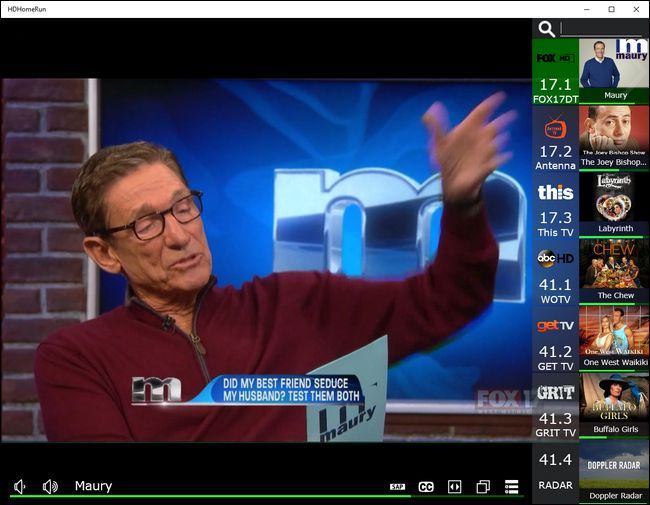Open the Doppler Radar thumbnail

[x=614, y=465]
